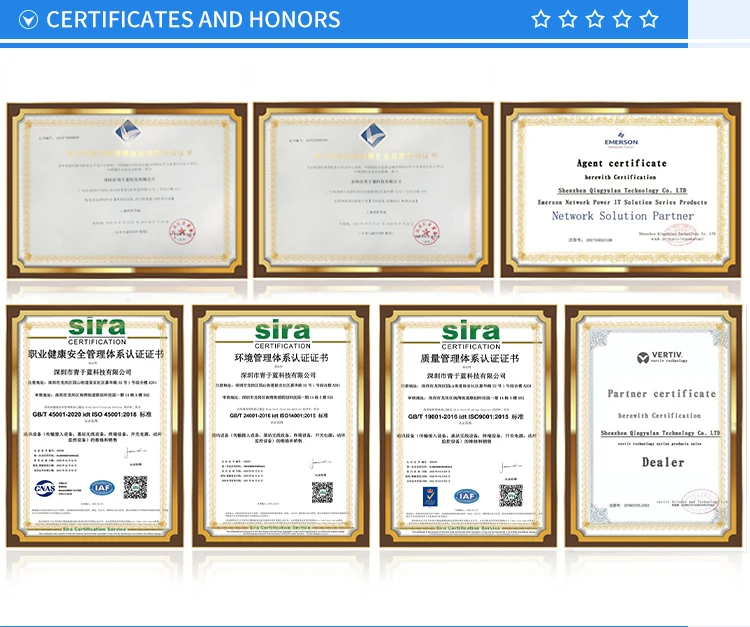Select the second star in the header
The width and height of the screenshot is (750, 627).
568,19
